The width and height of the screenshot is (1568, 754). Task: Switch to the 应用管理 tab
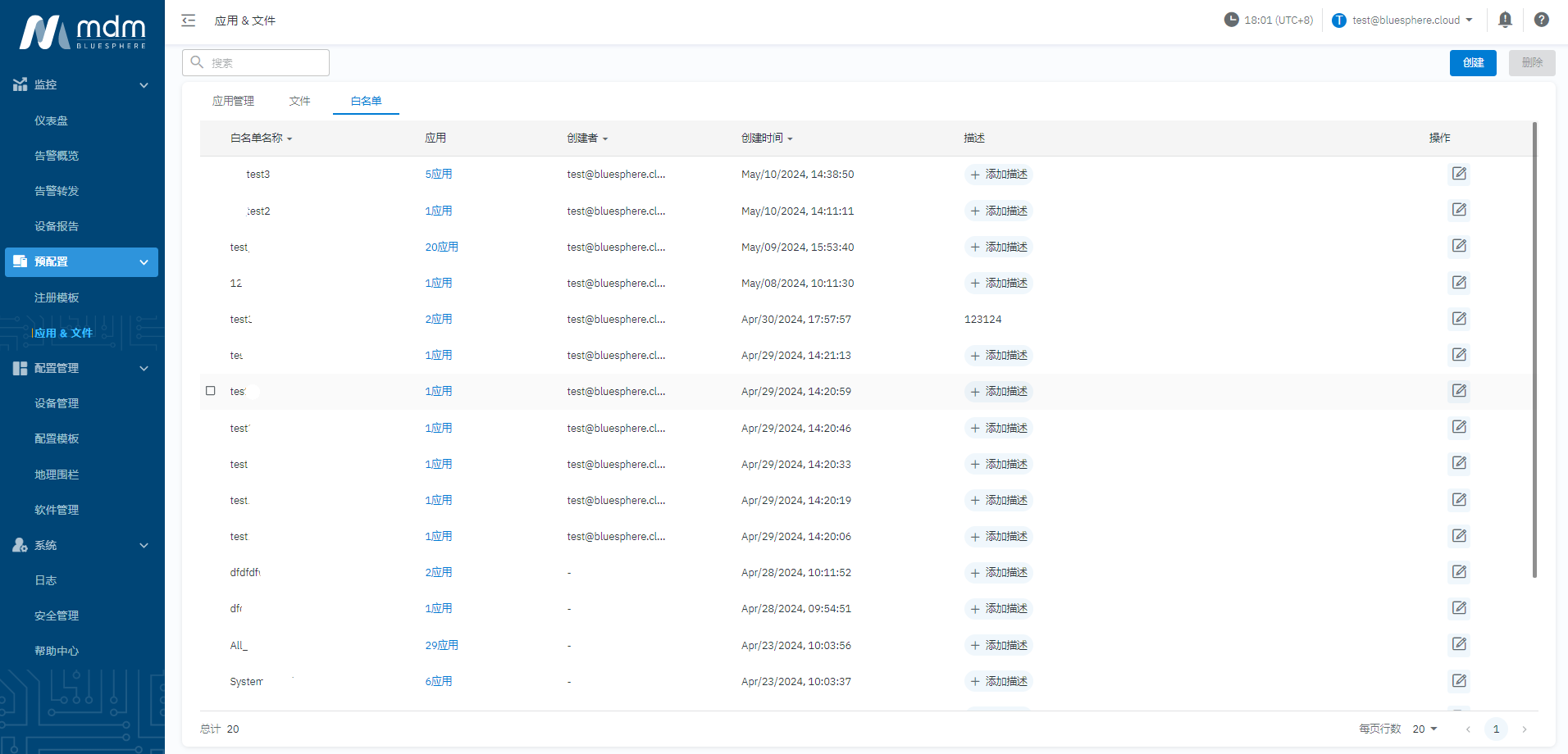click(x=233, y=101)
